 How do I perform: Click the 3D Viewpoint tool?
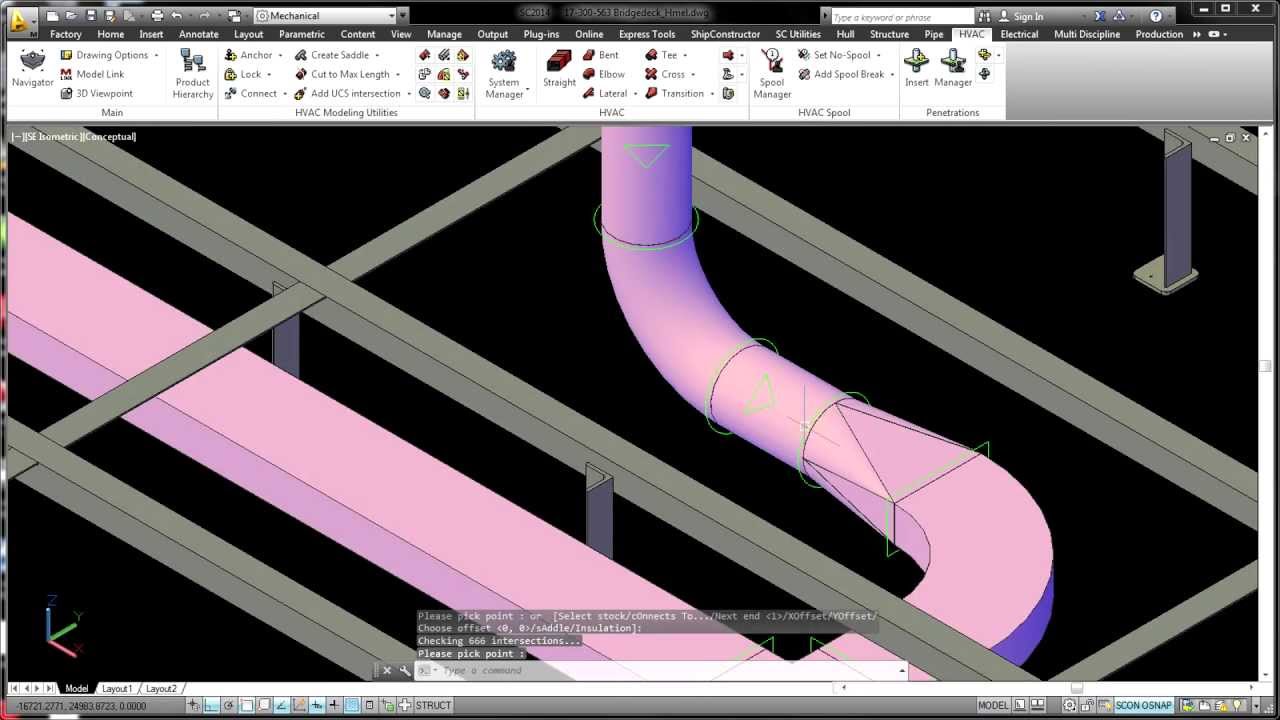click(x=96, y=93)
